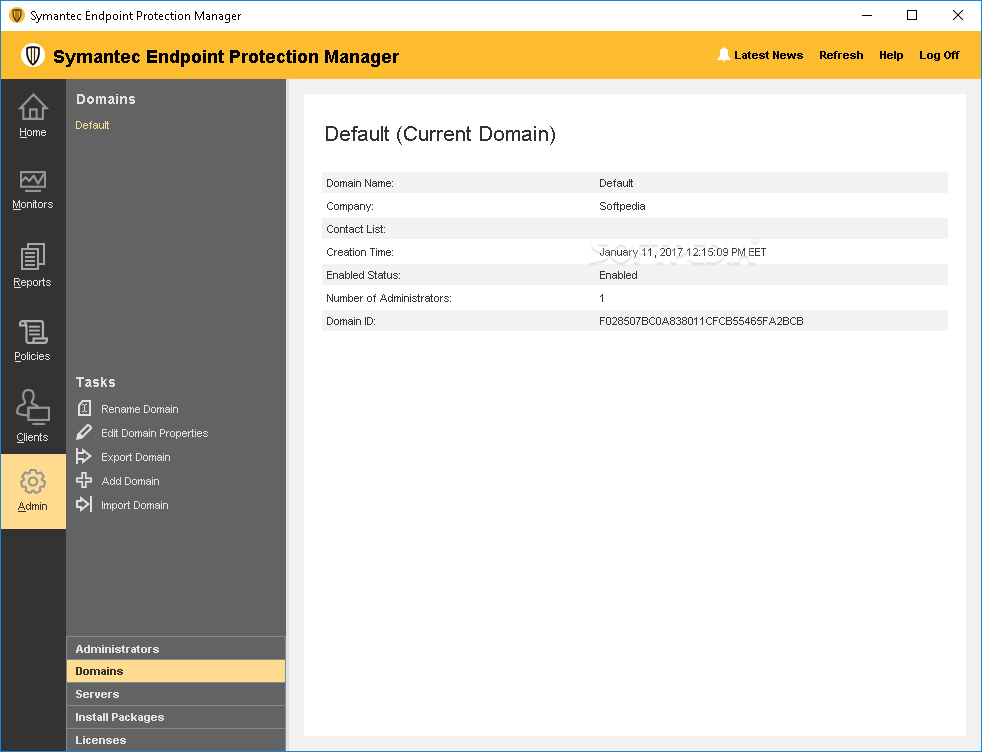
Task: Open the Help link
Action: [x=891, y=55]
